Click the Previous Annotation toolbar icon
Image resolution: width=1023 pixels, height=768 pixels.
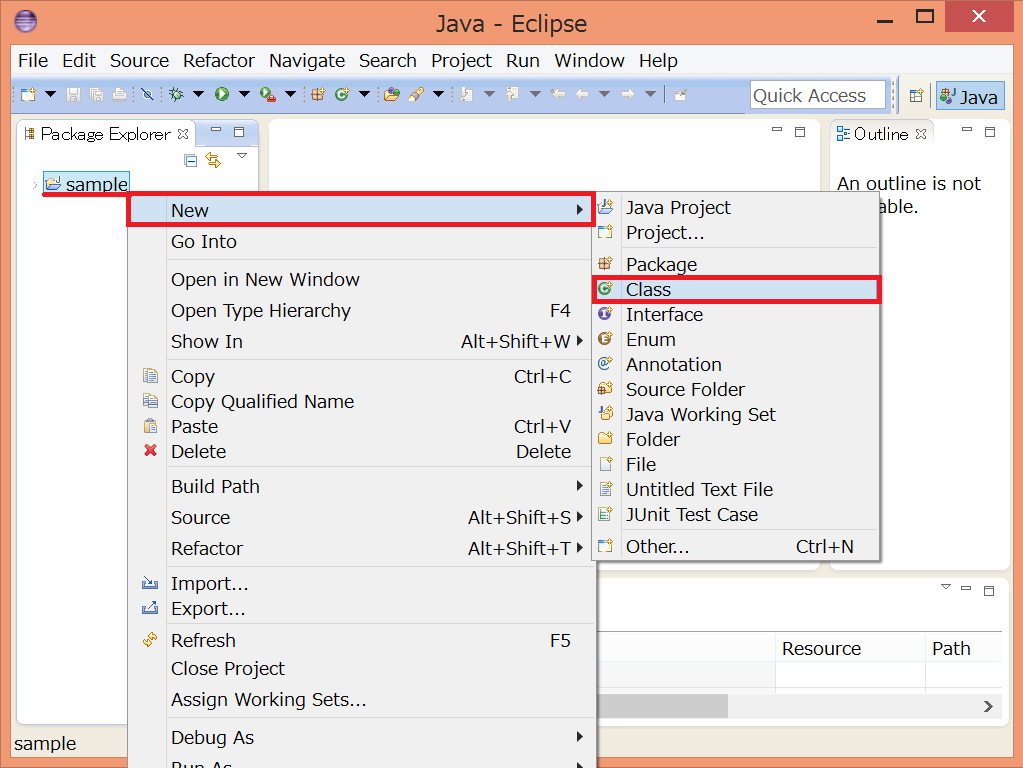click(x=512, y=95)
